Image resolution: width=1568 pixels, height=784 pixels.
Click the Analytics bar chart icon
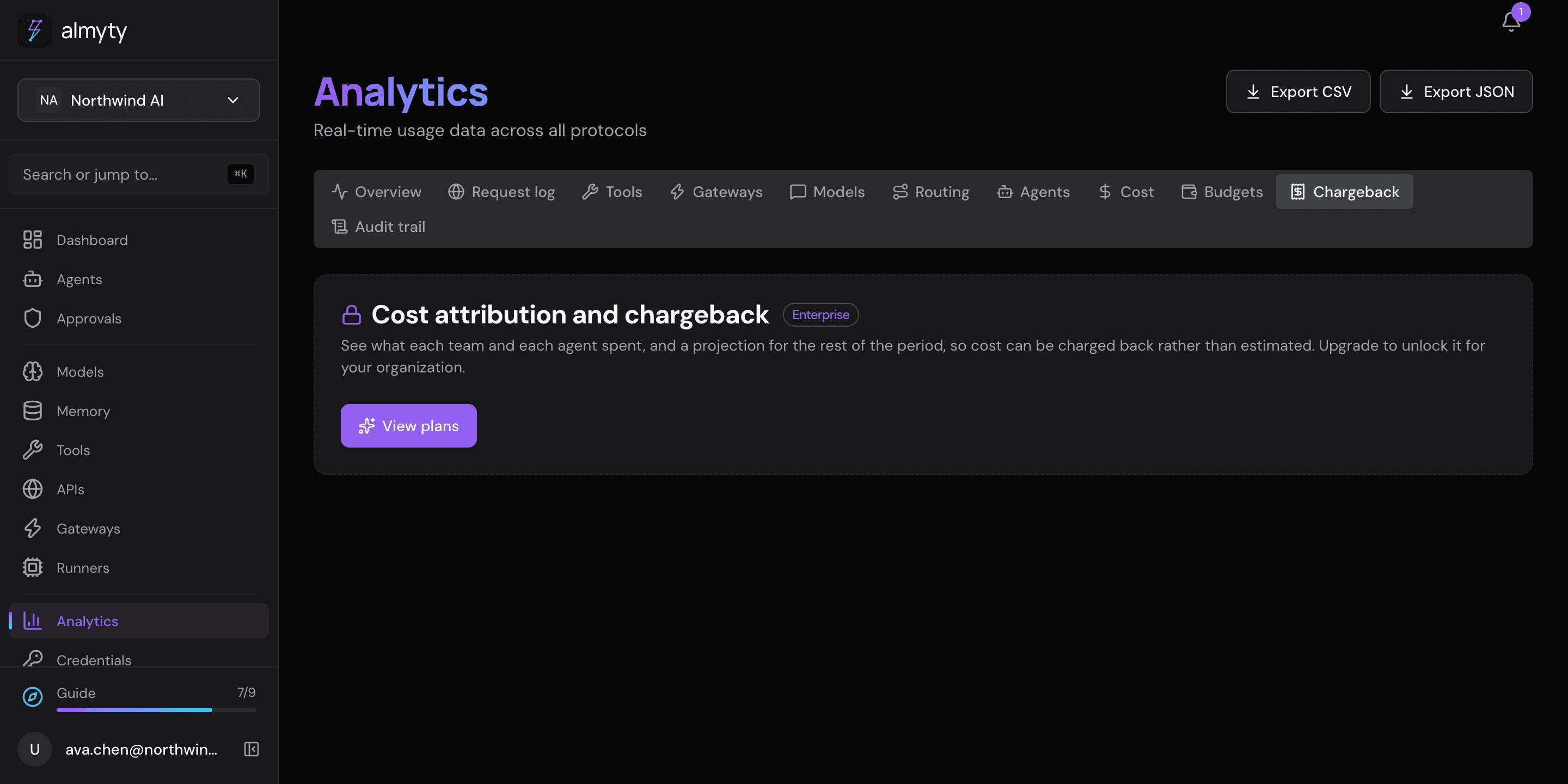coord(32,621)
